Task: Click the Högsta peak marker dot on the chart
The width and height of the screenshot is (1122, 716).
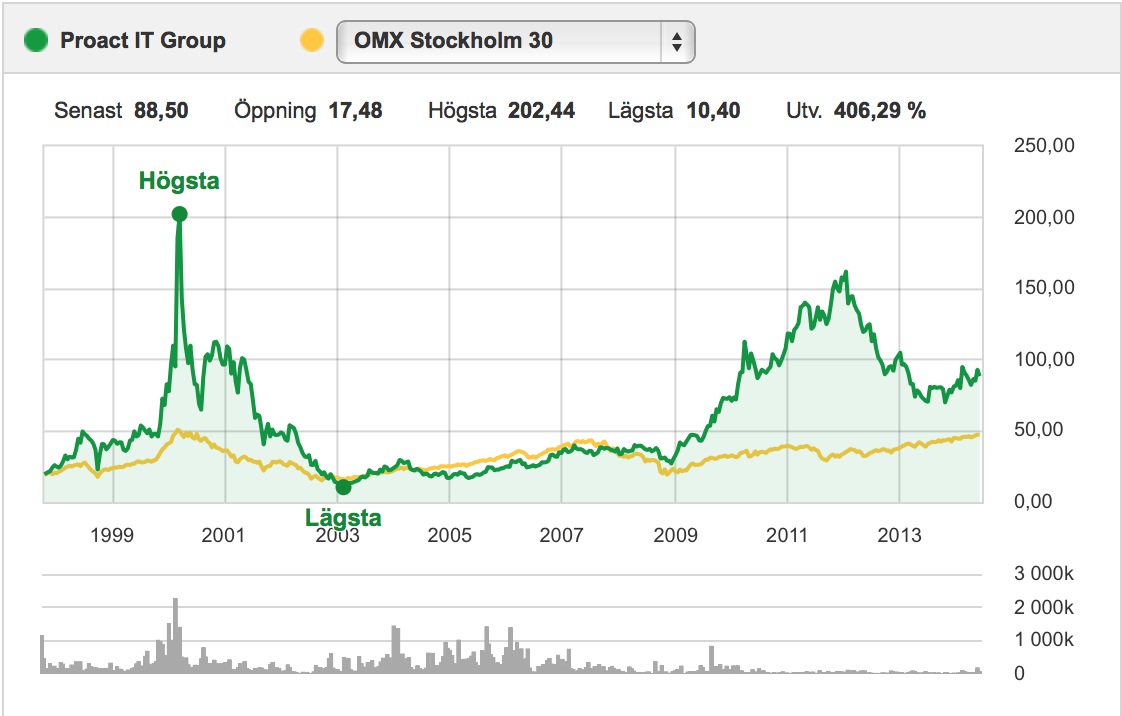Action: pyautogui.click(x=179, y=214)
